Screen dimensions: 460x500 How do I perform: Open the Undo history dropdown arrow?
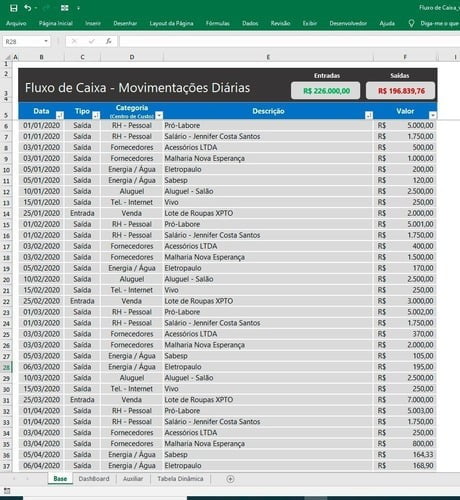point(36,8)
